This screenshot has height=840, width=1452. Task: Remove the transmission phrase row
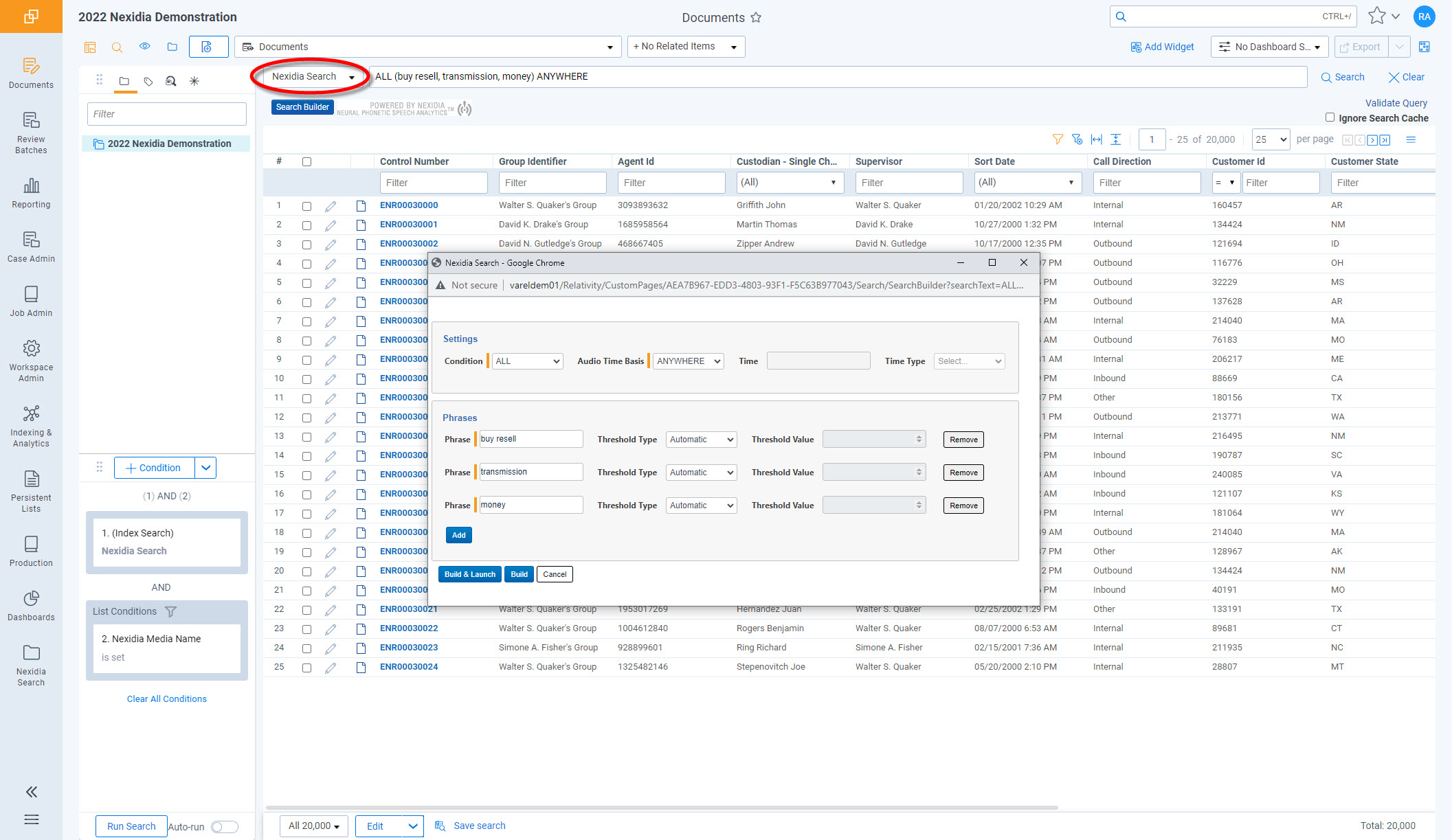tap(963, 473)
